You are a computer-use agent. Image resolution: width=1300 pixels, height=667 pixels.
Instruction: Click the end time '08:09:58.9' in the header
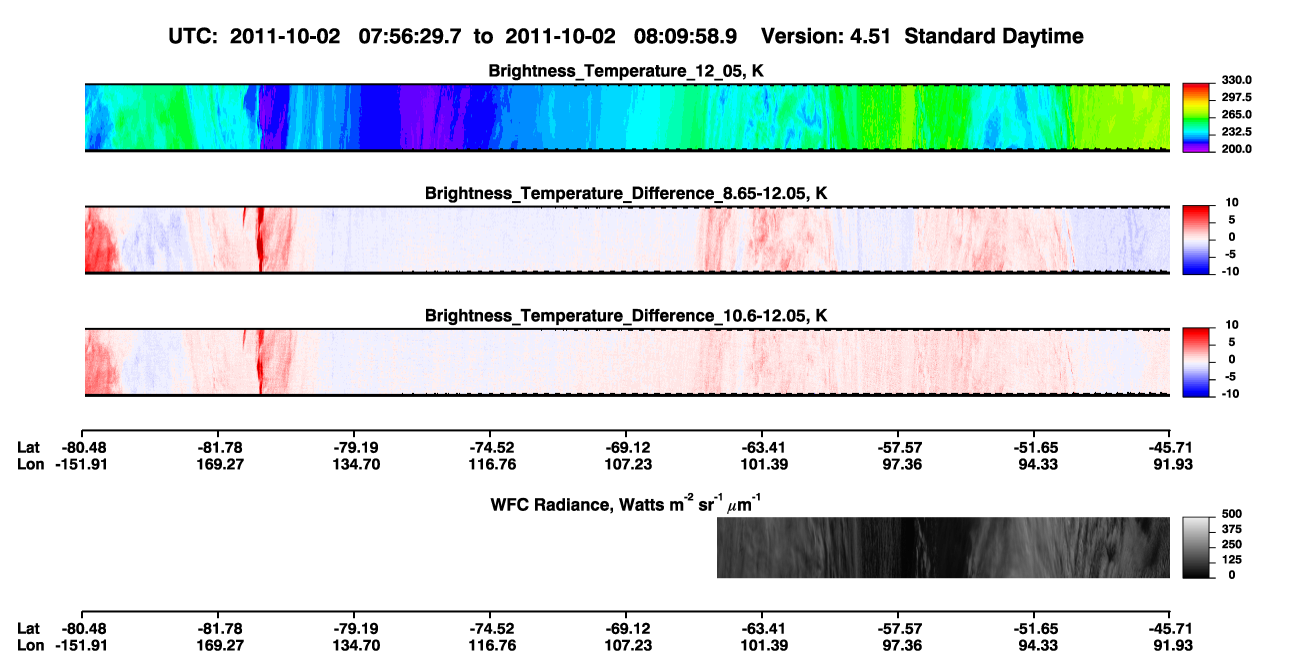pyautogui.click(x=686, y=36)
